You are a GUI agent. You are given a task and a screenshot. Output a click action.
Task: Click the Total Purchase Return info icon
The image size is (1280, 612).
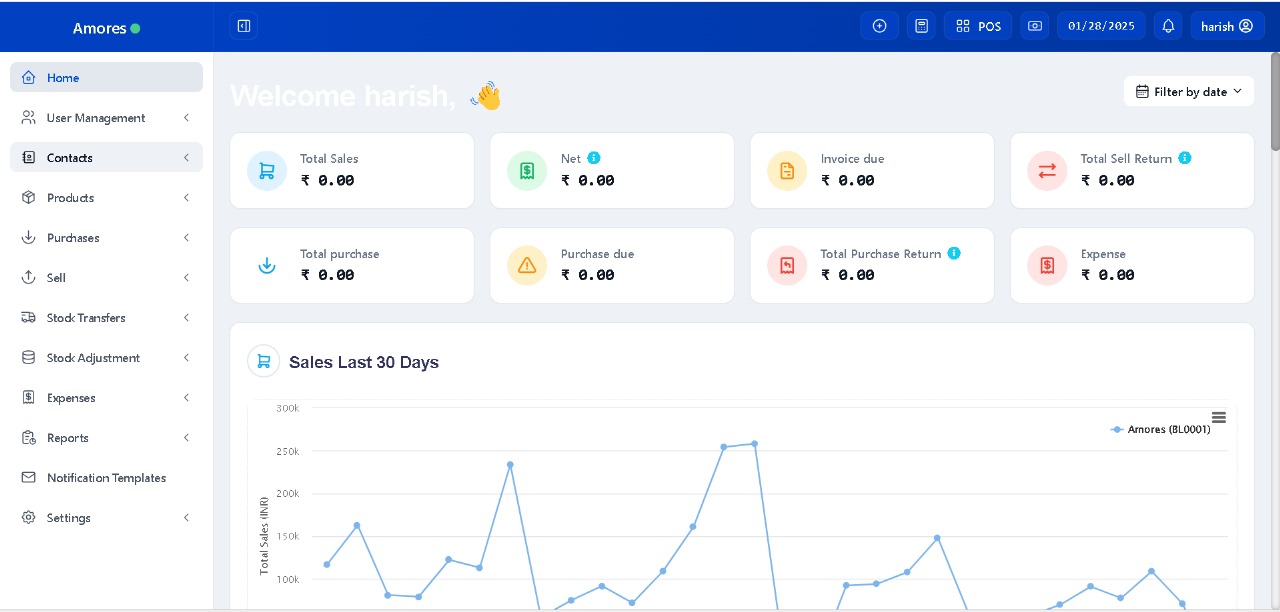coord(954,253)
